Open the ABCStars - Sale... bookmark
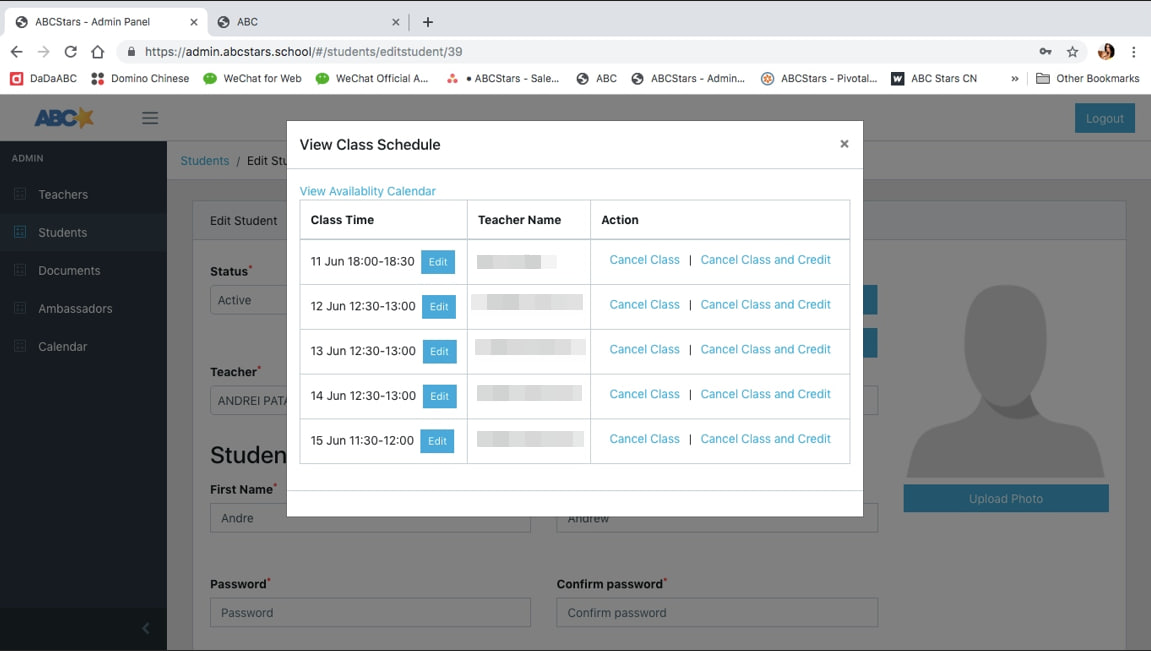This screenshot has width=1151, height=651. 503,79
